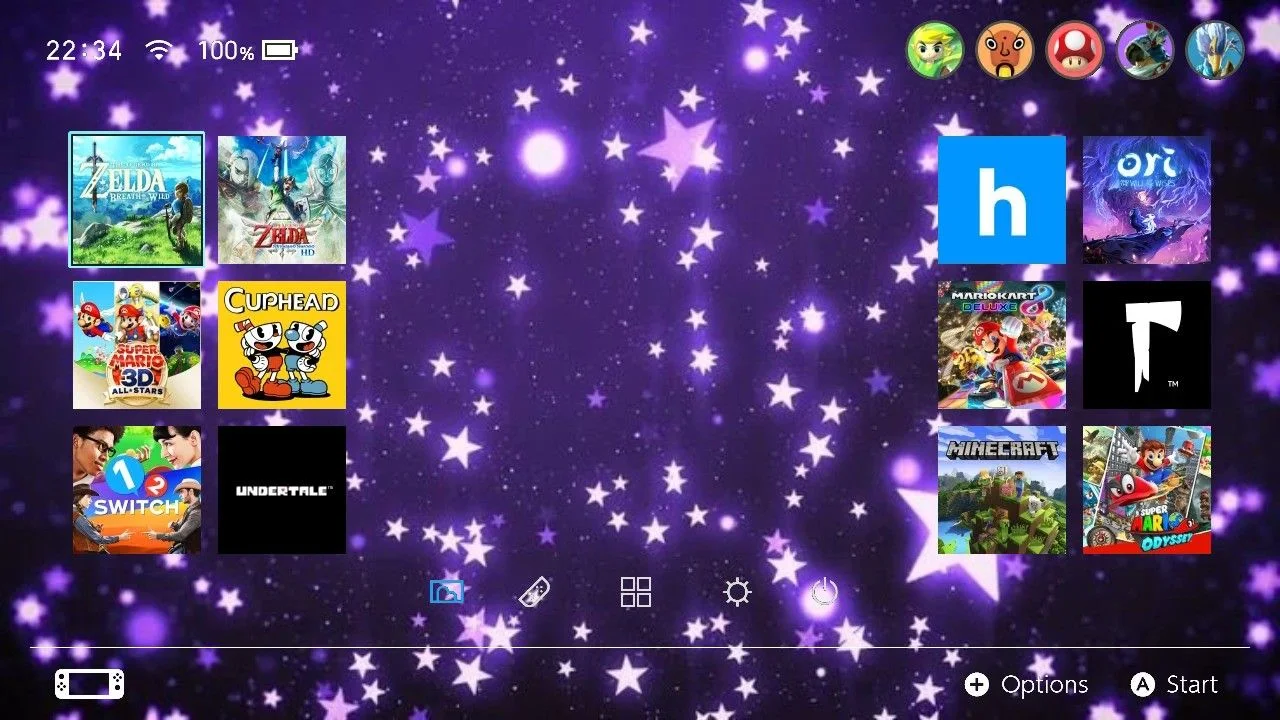
Task: Open the Cuphead game tile
Action: coord(282,345)
